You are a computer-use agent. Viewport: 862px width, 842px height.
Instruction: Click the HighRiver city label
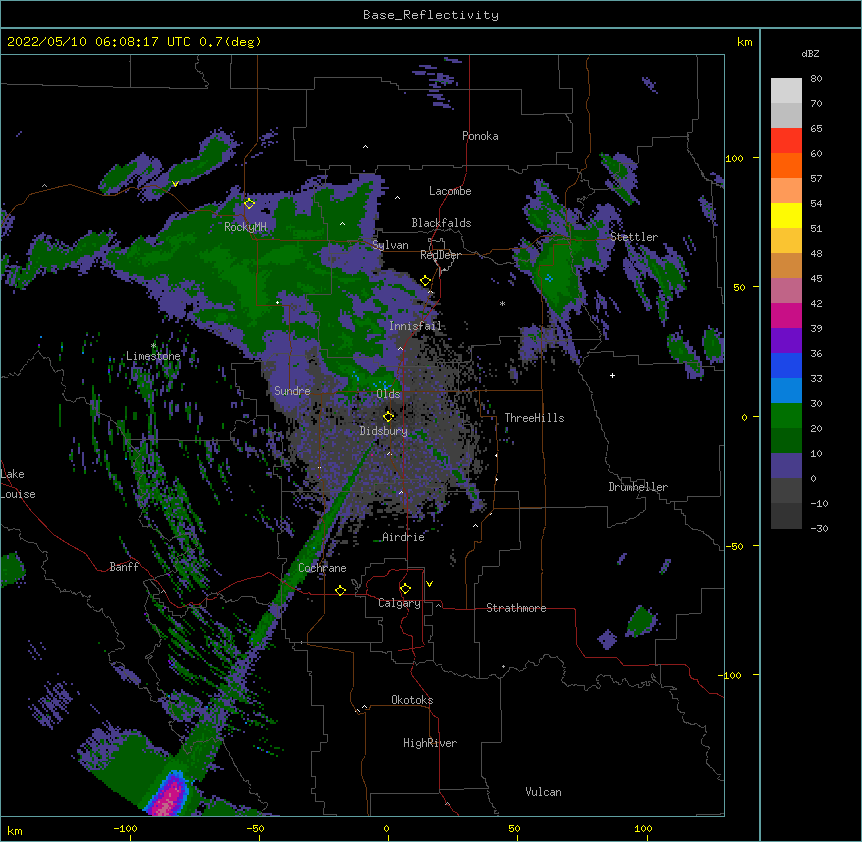430,743
